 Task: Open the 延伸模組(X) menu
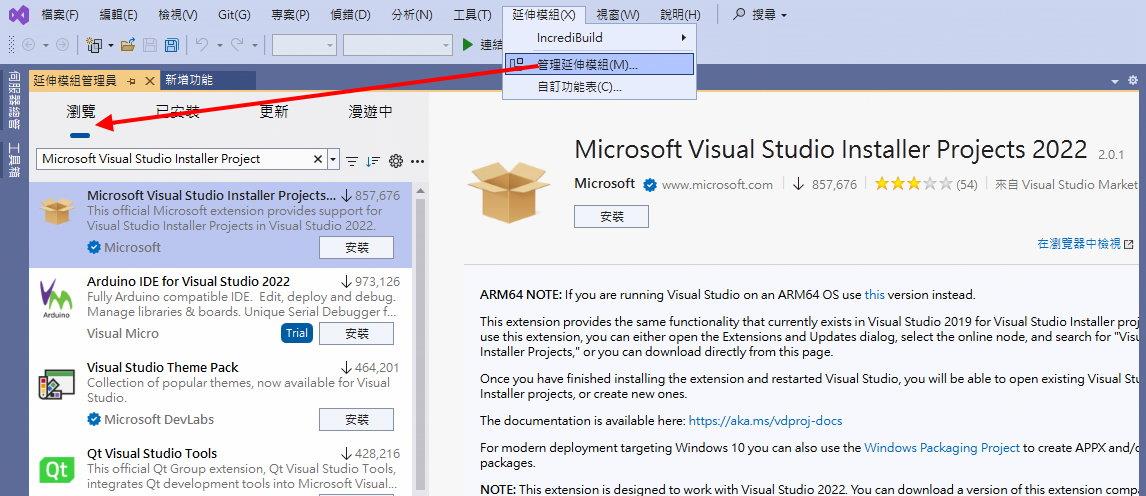(544, 15)
